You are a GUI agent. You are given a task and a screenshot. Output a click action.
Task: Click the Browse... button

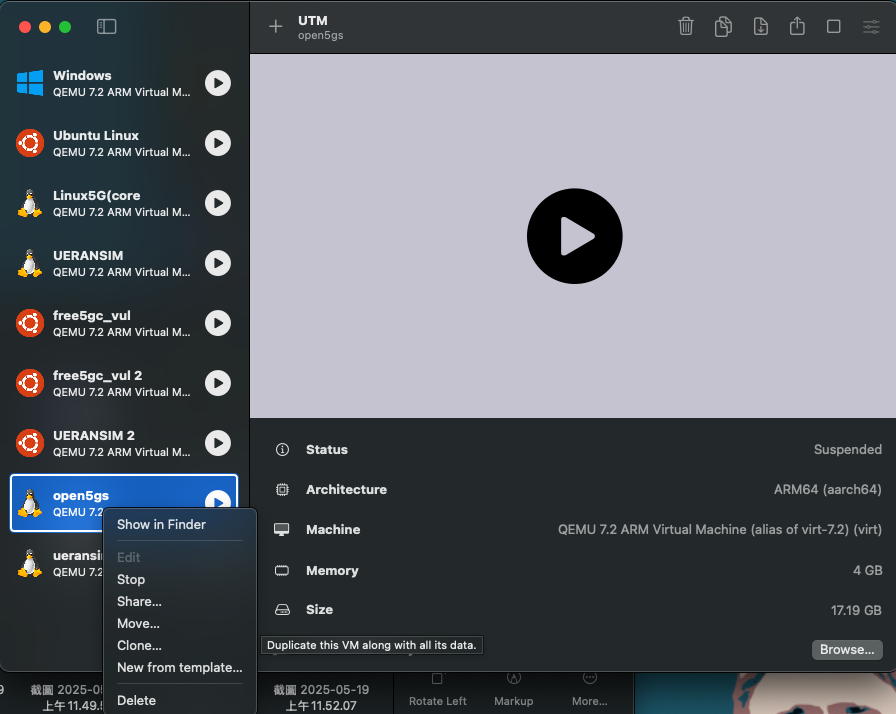pos(847,649)
